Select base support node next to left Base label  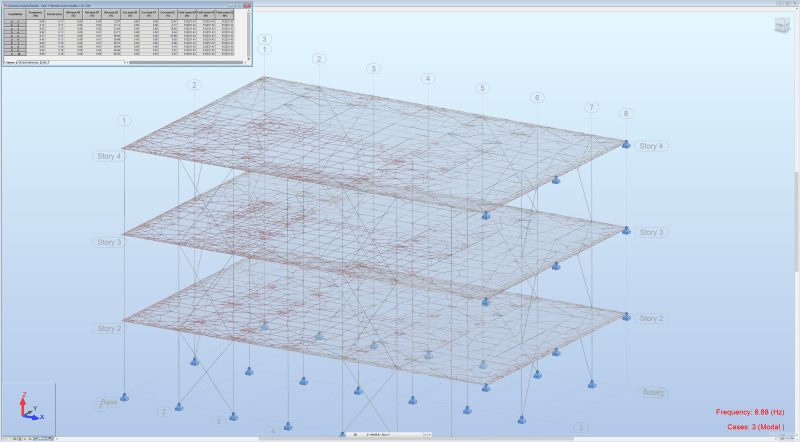(124, 397)
